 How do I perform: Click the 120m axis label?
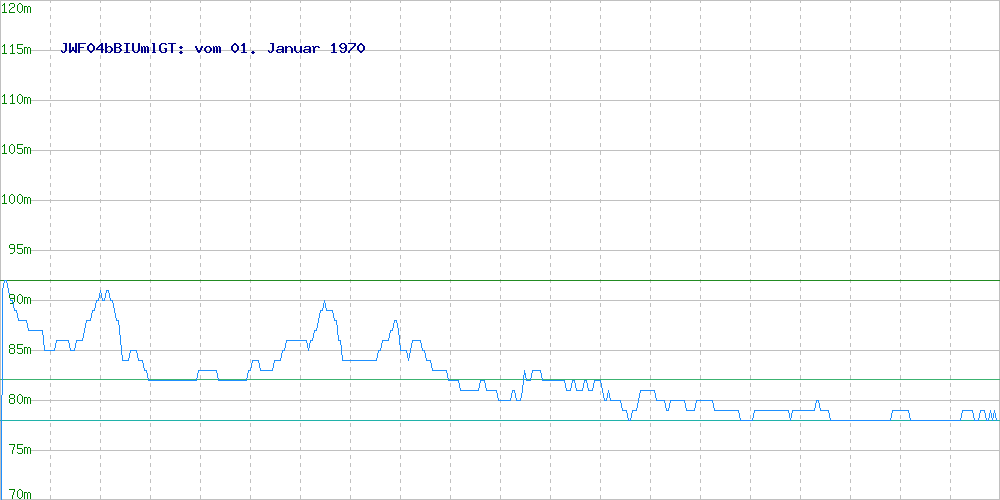(17, 8)
